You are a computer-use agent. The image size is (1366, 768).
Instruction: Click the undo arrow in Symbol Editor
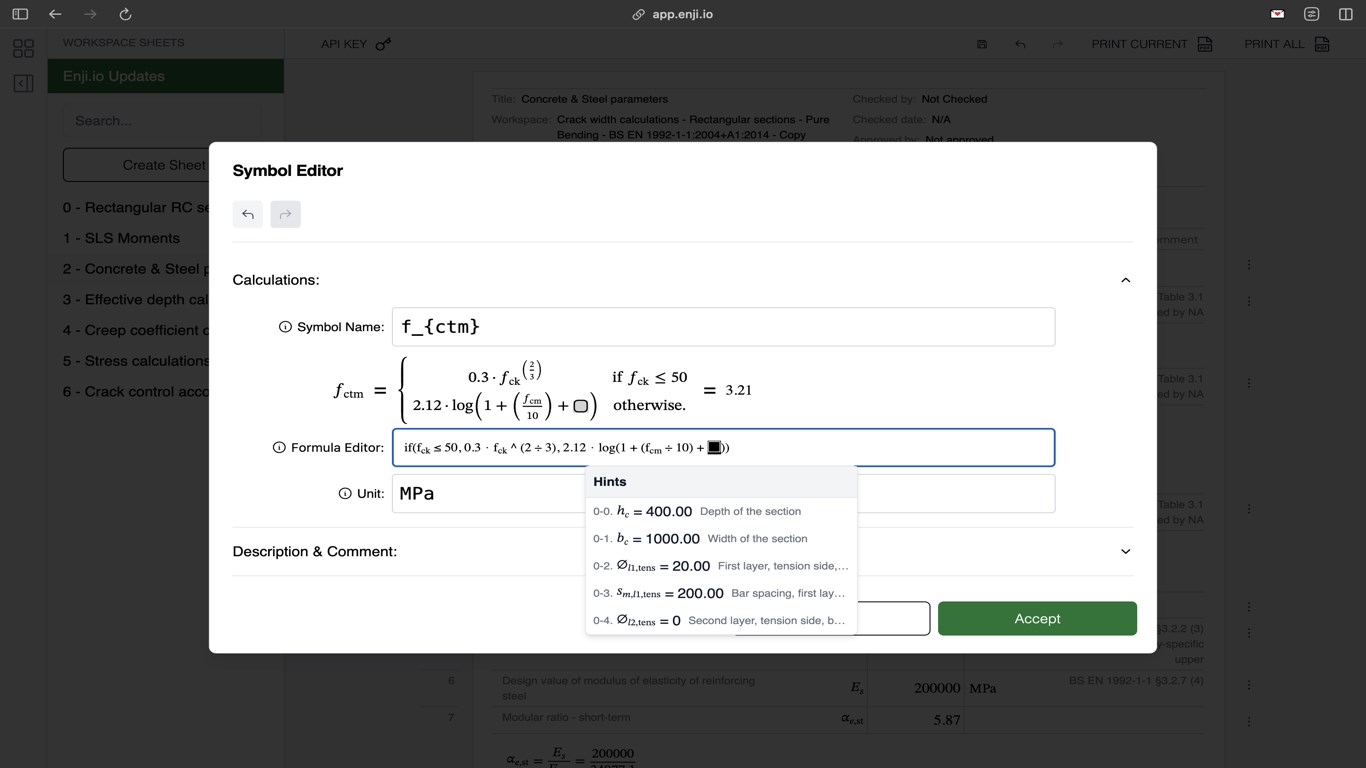coord(248,214)
